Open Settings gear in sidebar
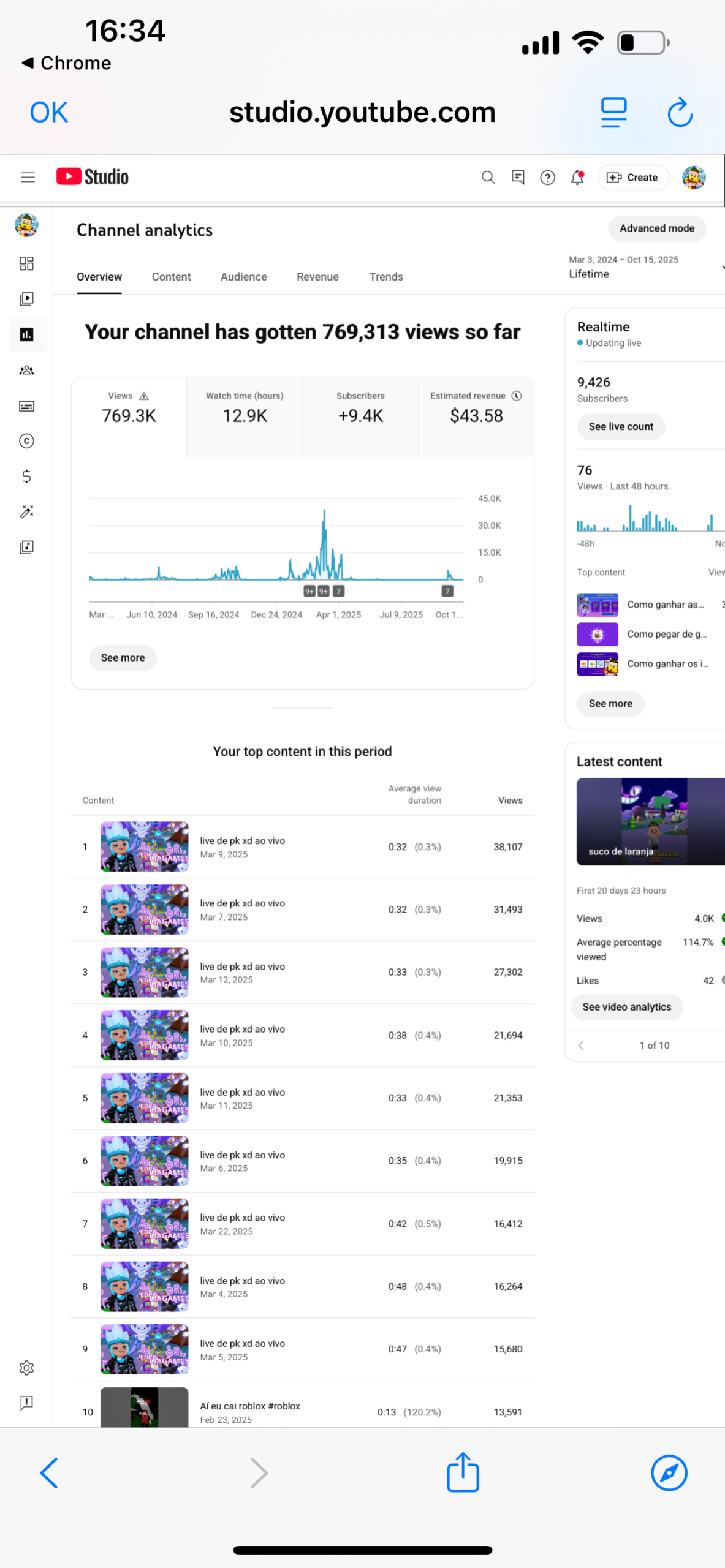 click(x=26, y=1368)
